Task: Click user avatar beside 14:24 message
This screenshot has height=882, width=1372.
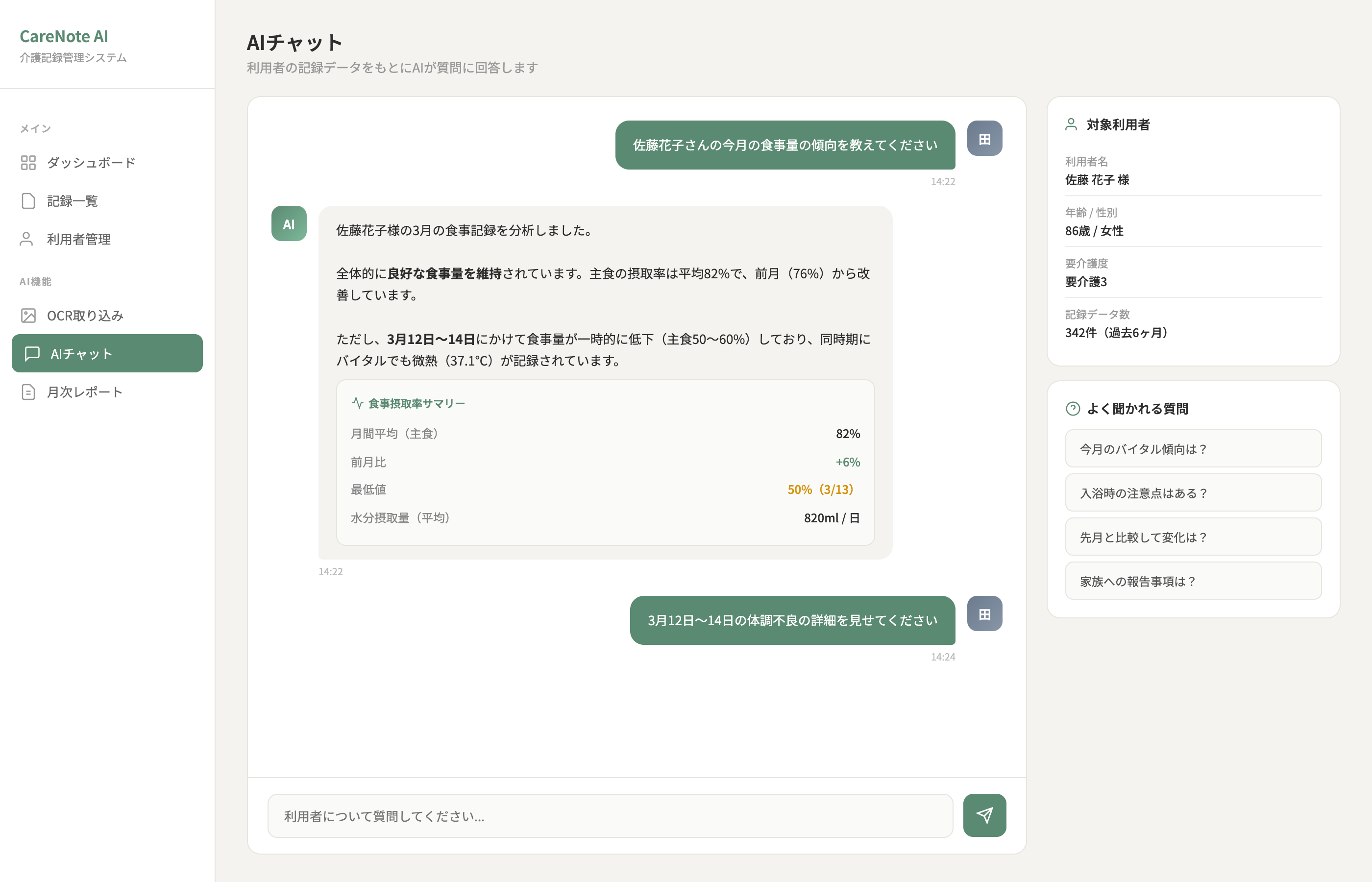Action: coord(984,613)
